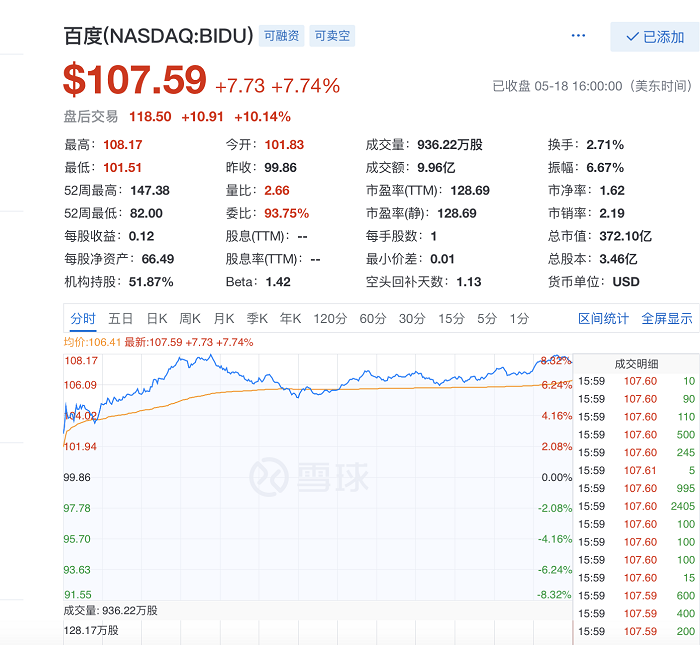The height and width of the screenshot is (645, 700).
Task: Click the 货币单位 value USD
Action: (626, 282)
